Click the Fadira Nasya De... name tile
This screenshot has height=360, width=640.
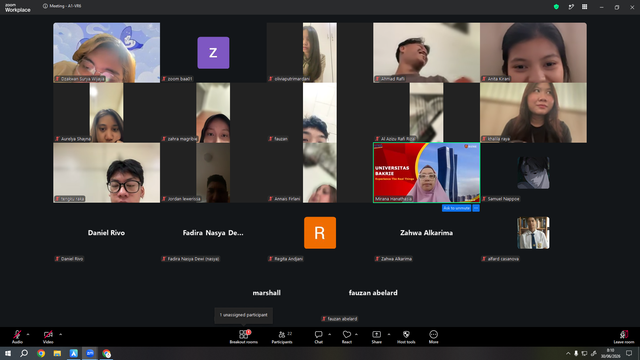point(213,233)
